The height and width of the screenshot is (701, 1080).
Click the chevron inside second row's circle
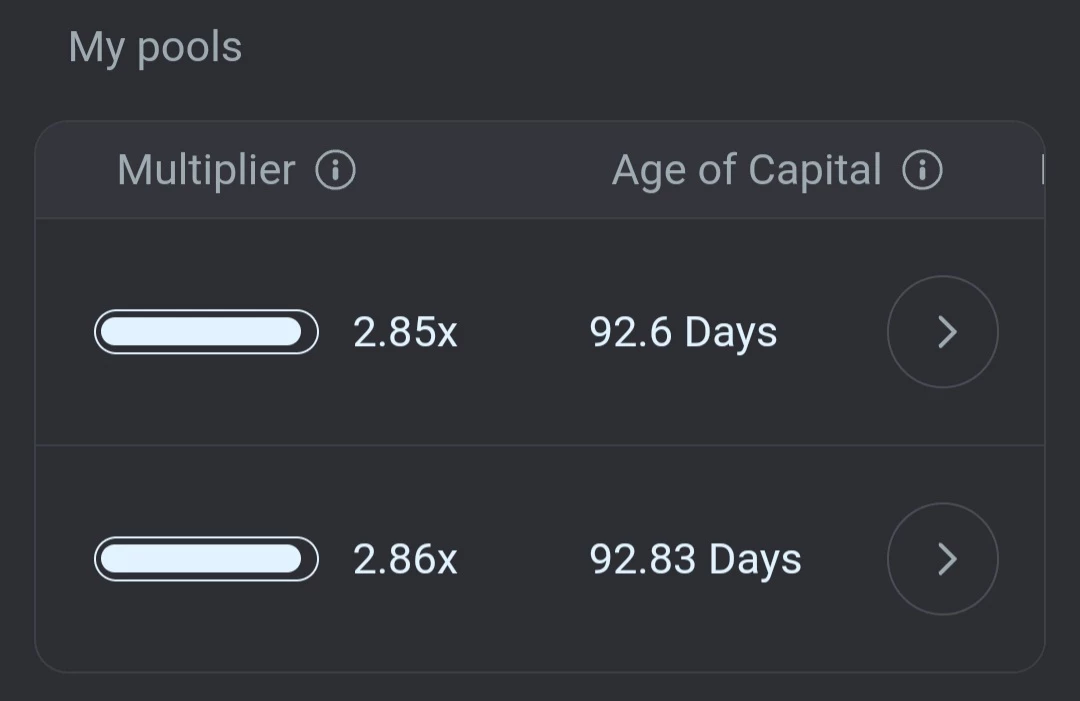(x=948, y=559)
